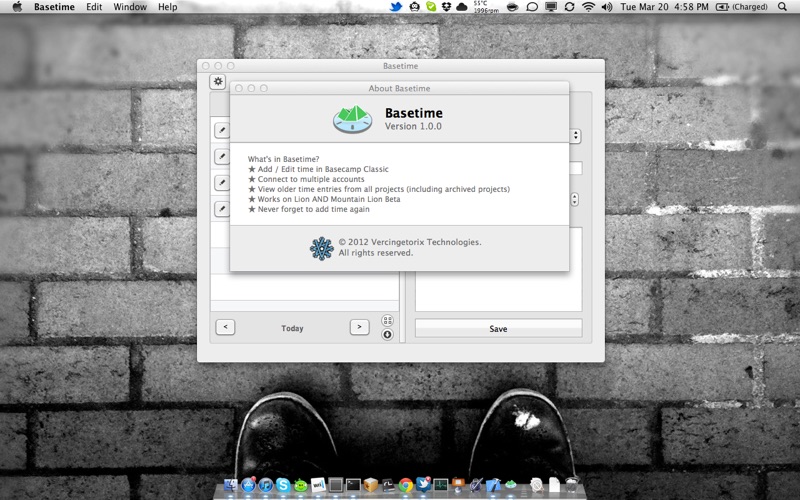Click the topmost pencil edit button in entries list
This screenshot has height=500, width=800.
tap(222, 130)
